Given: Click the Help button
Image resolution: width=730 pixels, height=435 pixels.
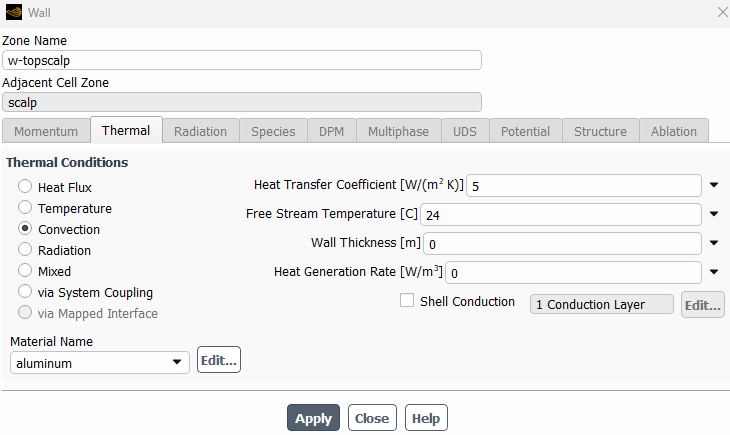Looking at the screenshot, I should coord(426,418).
